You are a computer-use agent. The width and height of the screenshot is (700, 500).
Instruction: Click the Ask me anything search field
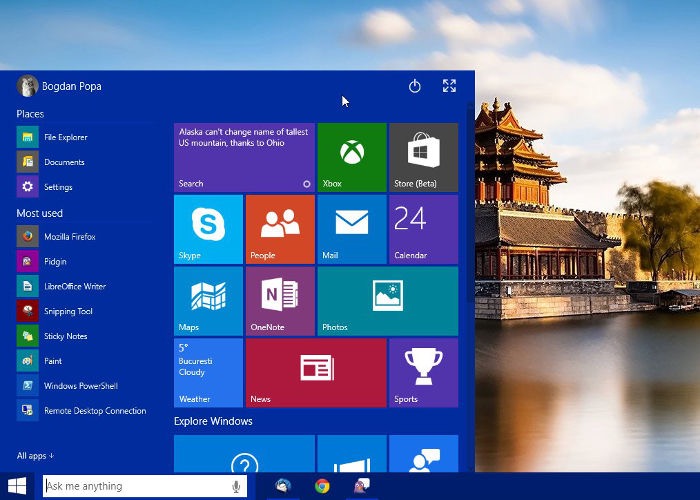click(x=135, y=486)
